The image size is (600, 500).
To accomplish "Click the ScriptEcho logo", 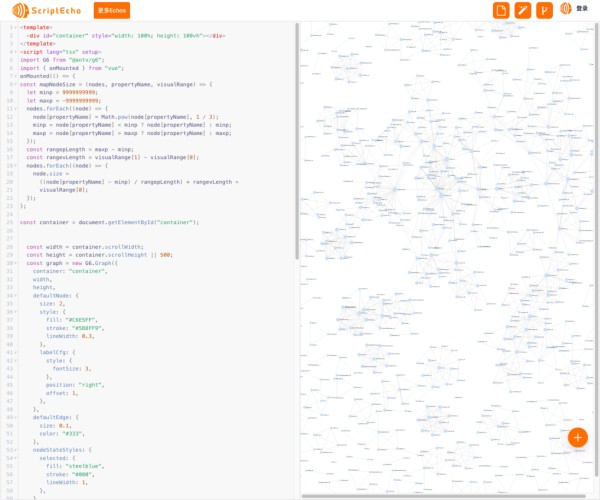I will [x=47, y=10].
